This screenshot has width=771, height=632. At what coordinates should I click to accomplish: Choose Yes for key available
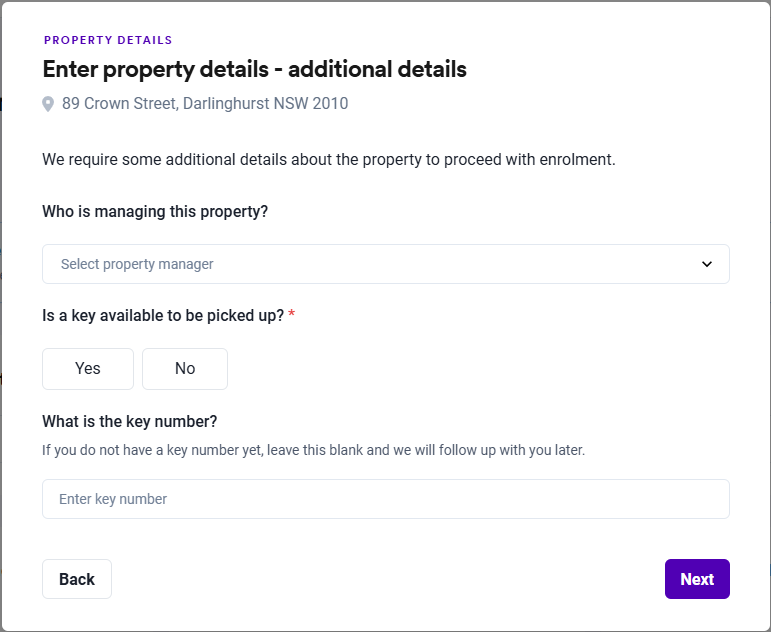[x=88, y=368]
